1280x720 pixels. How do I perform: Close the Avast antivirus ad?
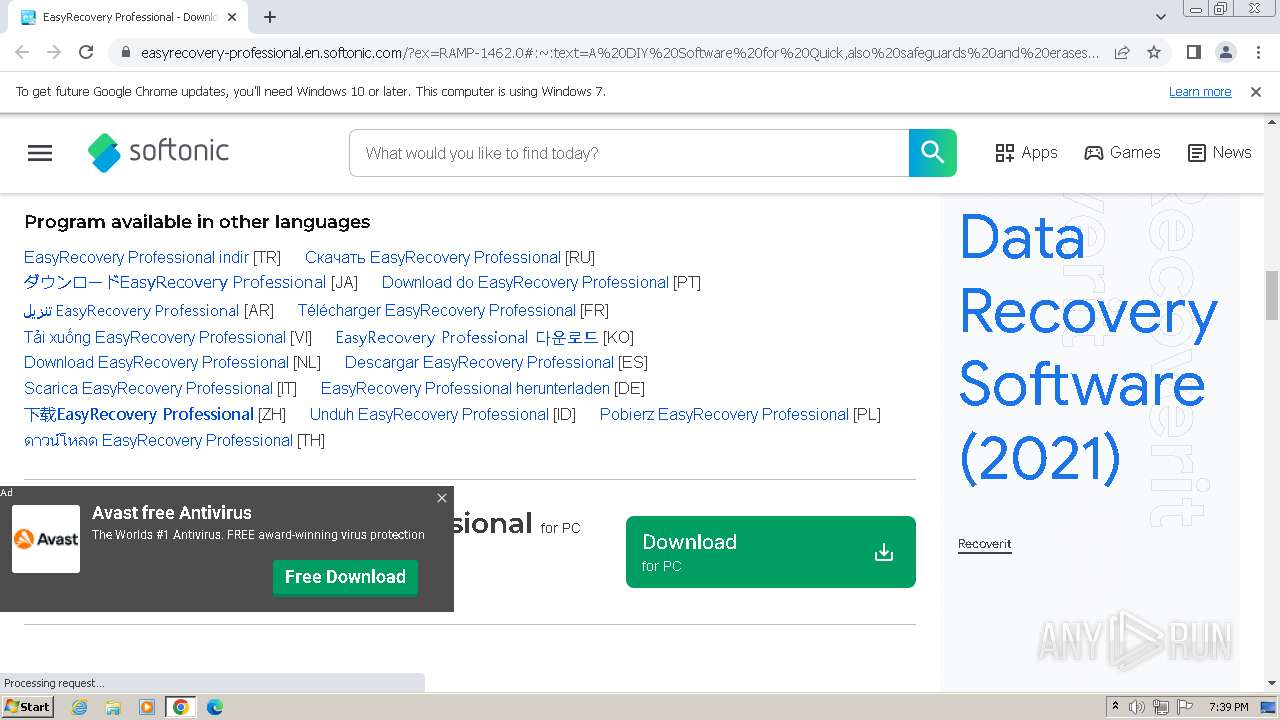point(442,498)
